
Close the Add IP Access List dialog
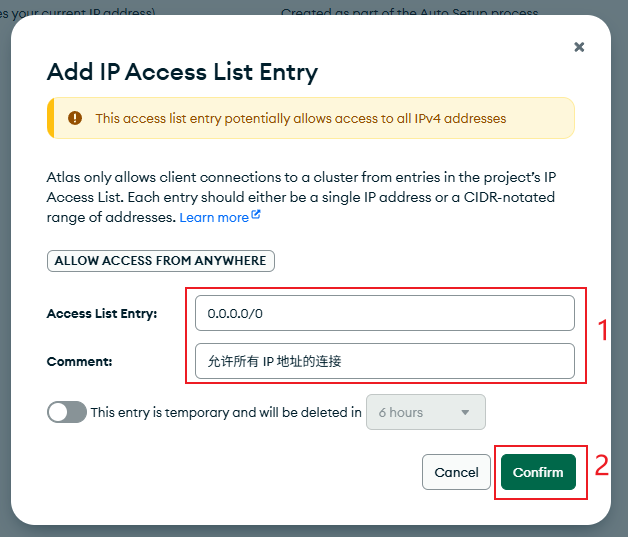click(x=579, y=47)
